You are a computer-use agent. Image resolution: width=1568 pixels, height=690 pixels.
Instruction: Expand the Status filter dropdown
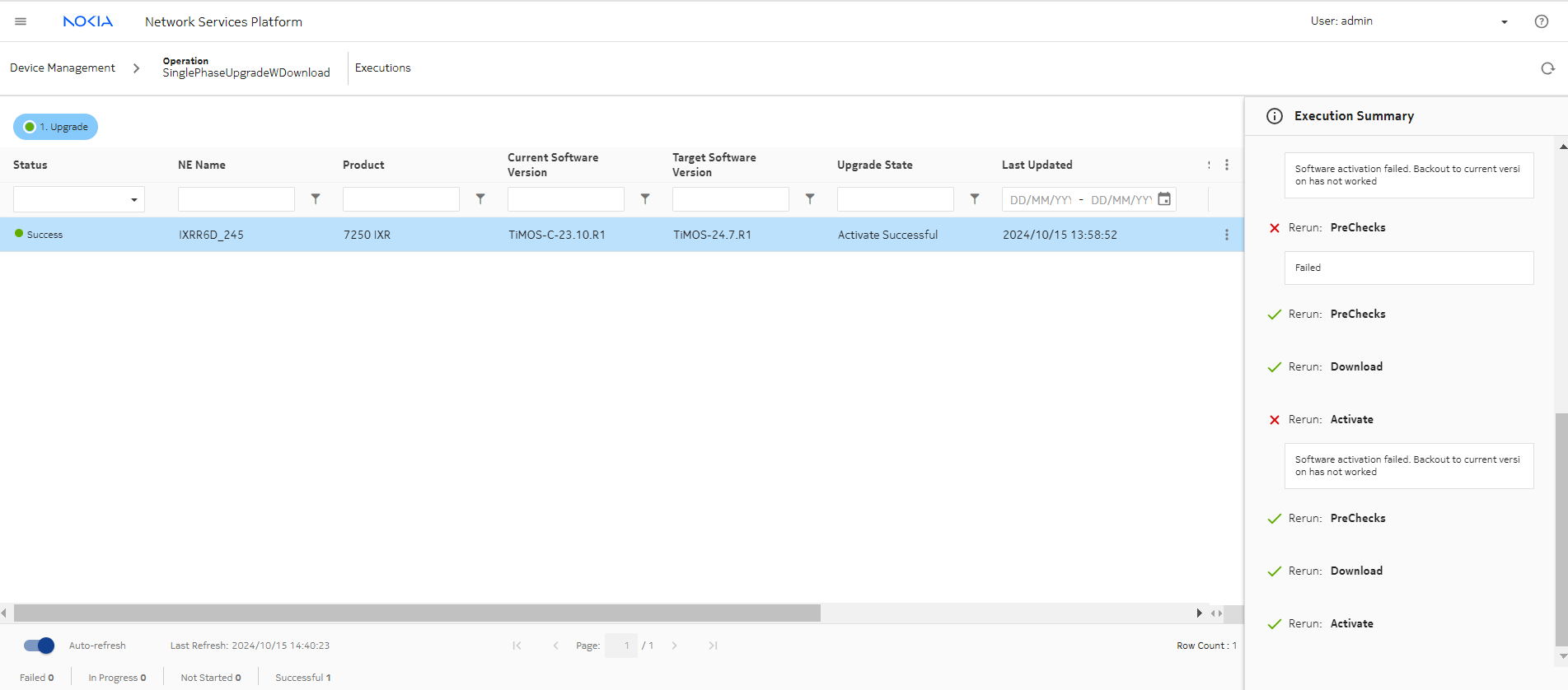click(x=133, y=199)
